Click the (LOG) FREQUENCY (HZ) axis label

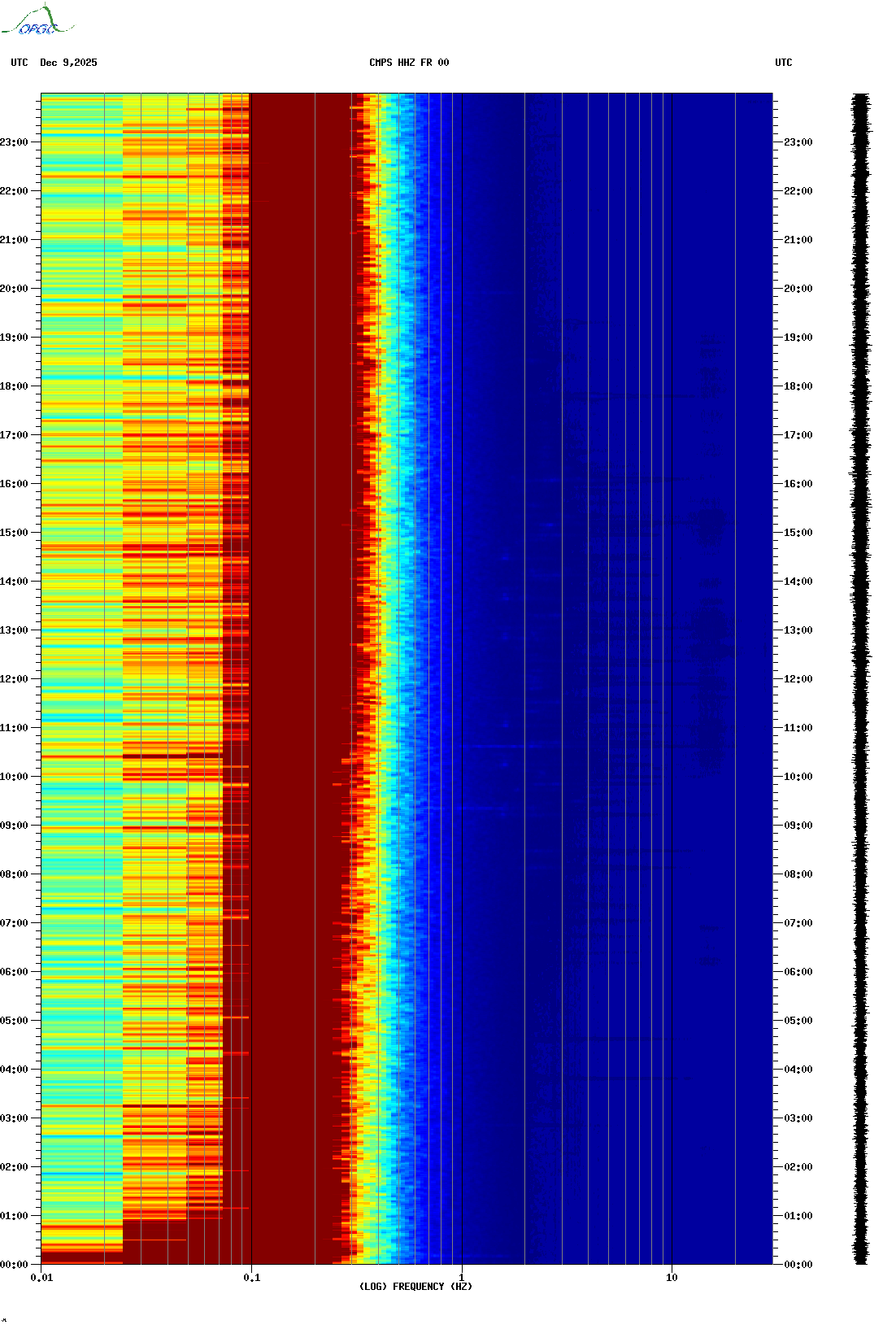coord(415,1286)
